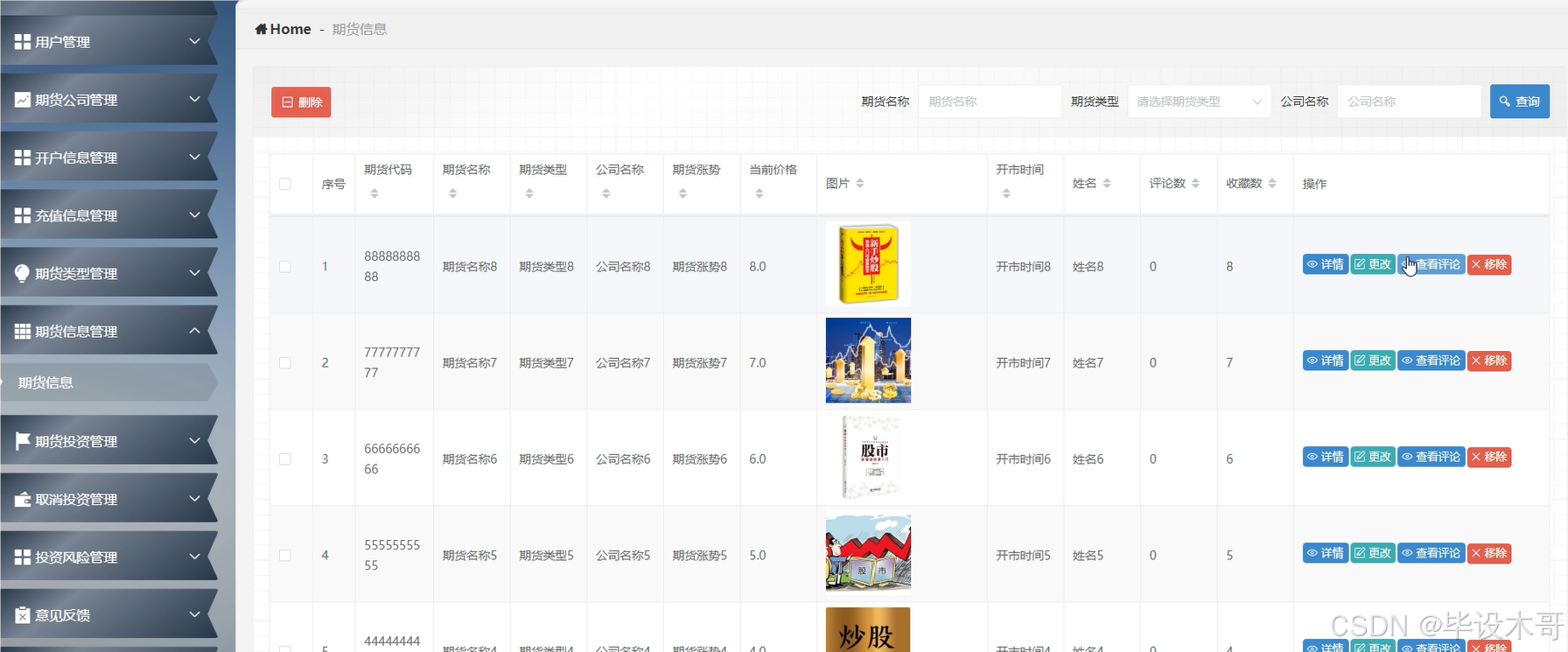The height and width of the screenshot is (652, 1568).
Task: Click 更改 for 期货名称5 row
Action: pyautogui.click(x=1373, y=553)
